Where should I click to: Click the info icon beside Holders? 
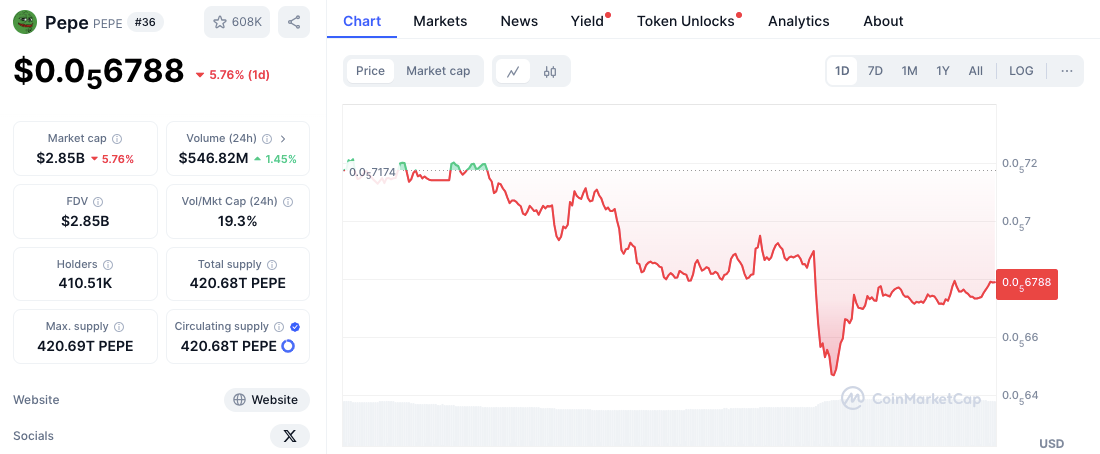108,265
